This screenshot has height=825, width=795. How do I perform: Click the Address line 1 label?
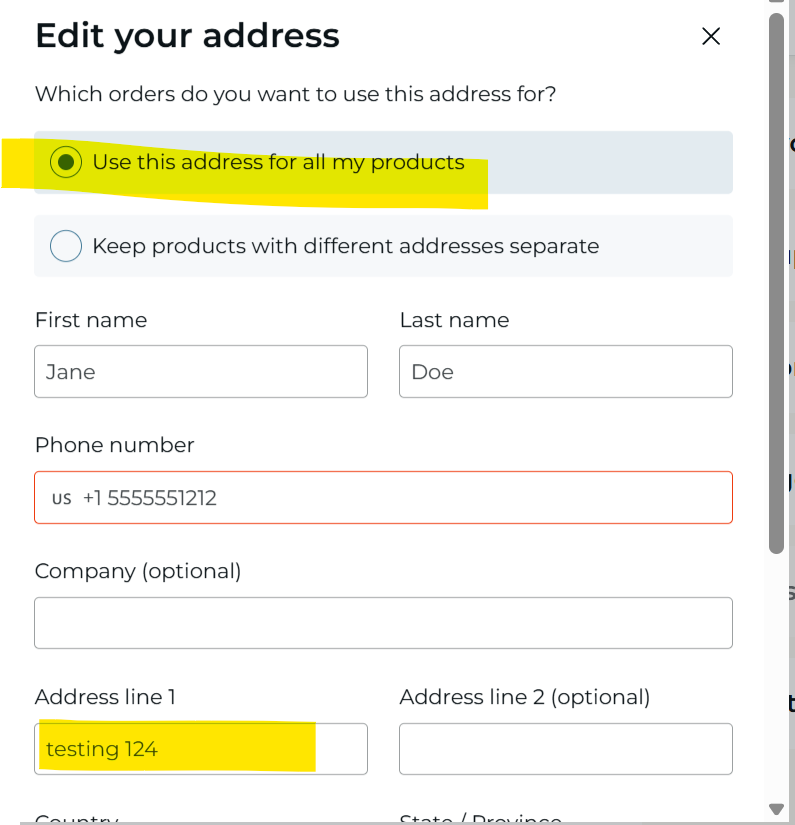tap(105, 697)
